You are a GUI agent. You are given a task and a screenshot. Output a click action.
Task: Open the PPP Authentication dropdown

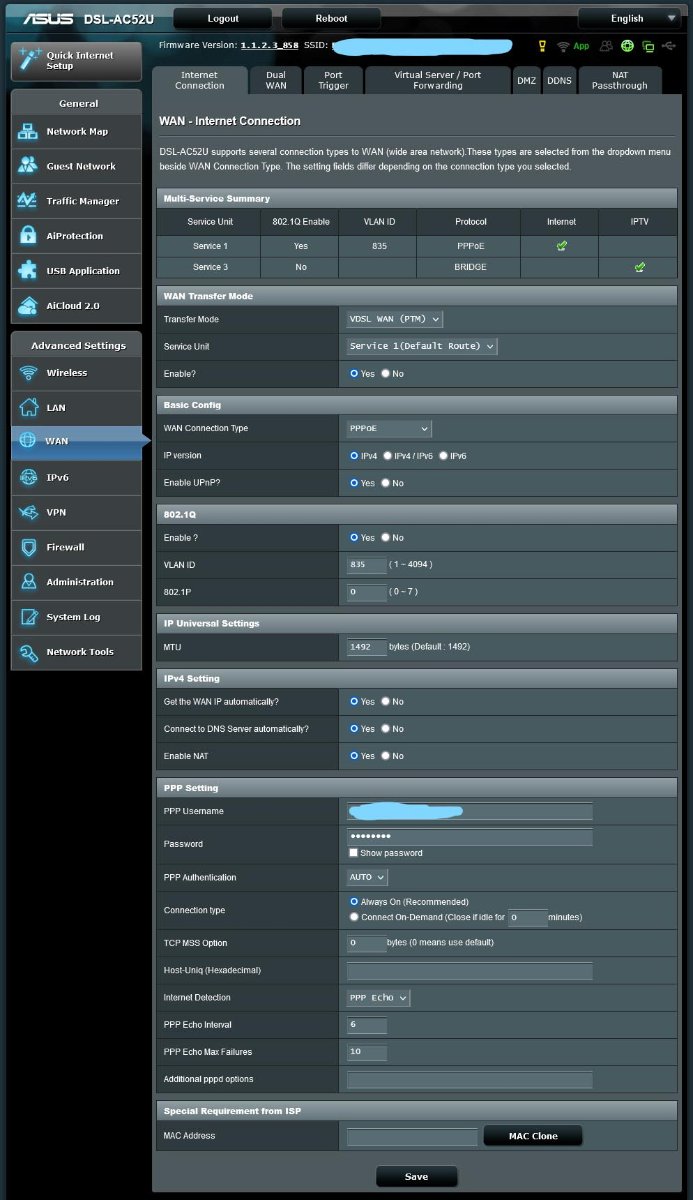point(366,877)
